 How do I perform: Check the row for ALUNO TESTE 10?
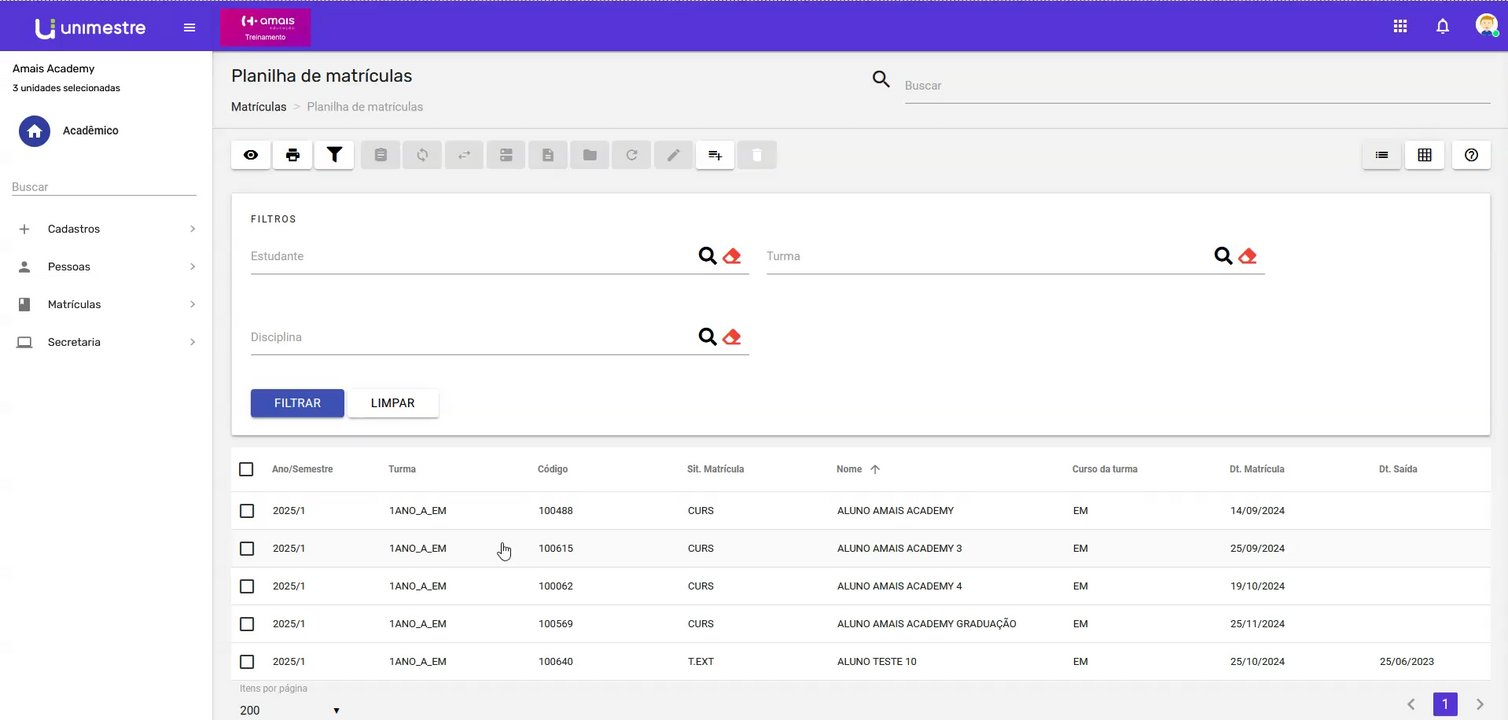click(247, 662)
